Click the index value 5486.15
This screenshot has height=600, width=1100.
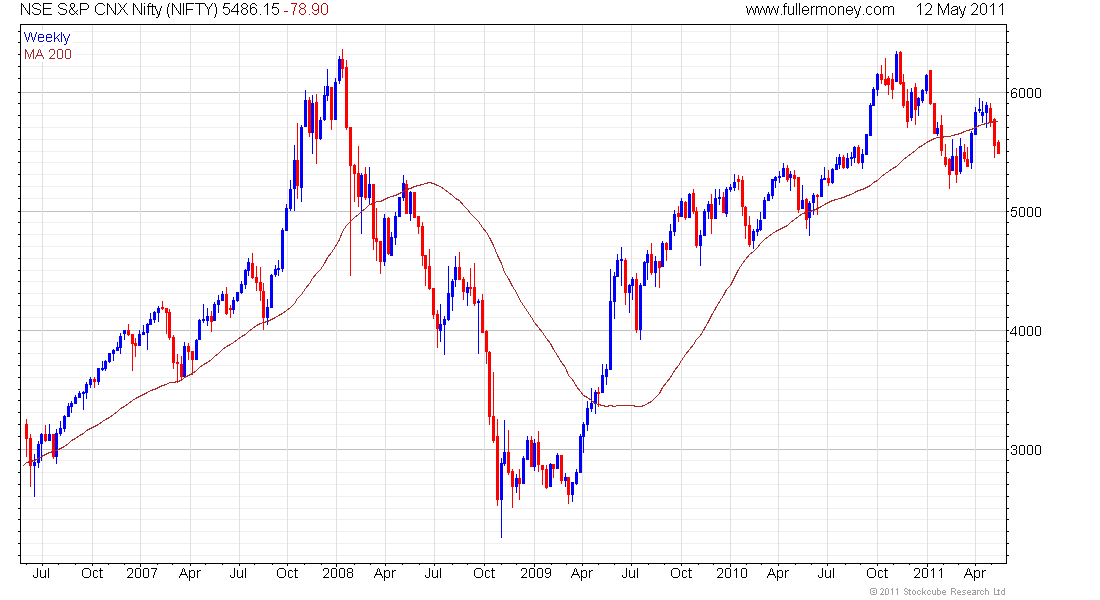click(x=250, y=10)
